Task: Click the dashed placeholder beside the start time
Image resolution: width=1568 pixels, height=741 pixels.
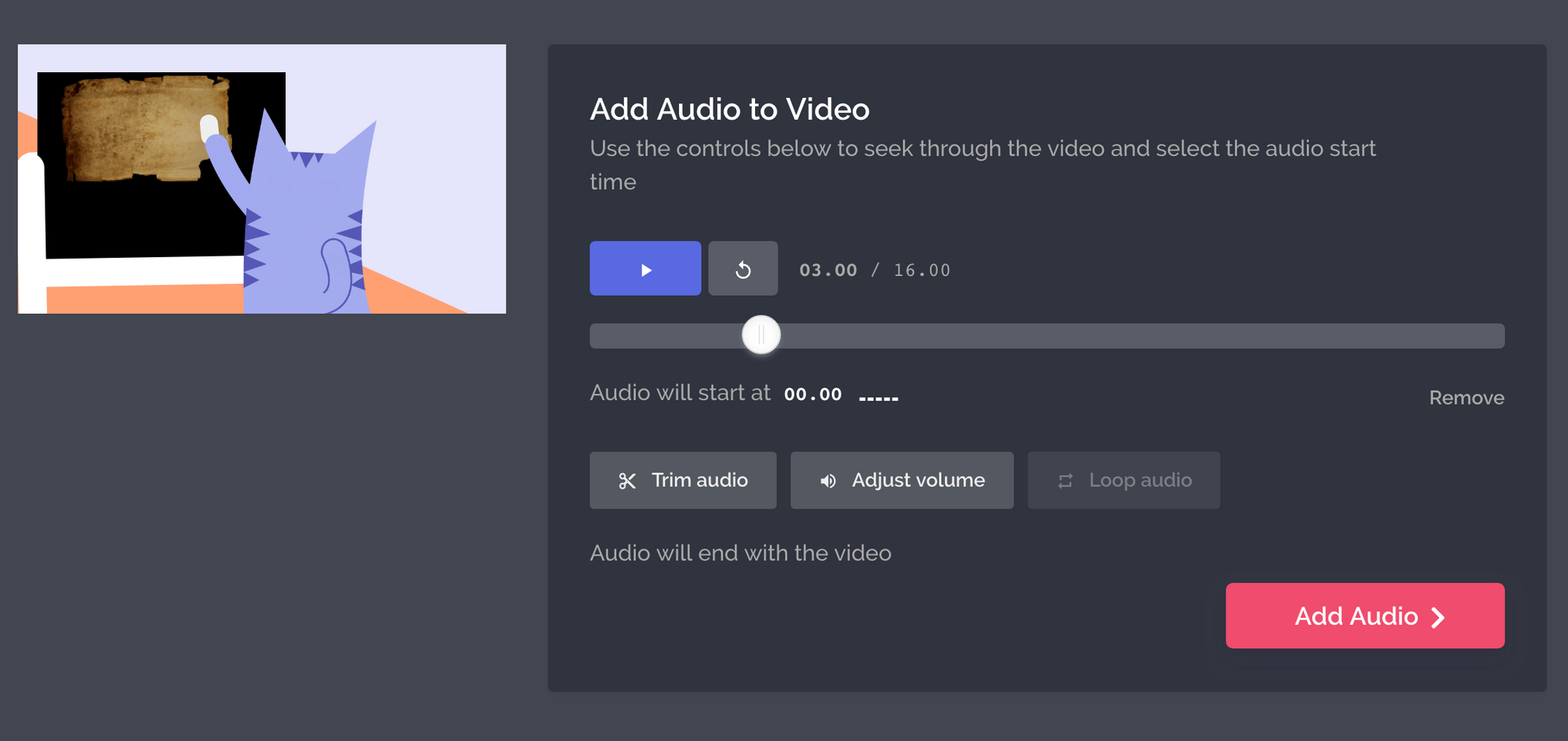Action: [878, 398]
